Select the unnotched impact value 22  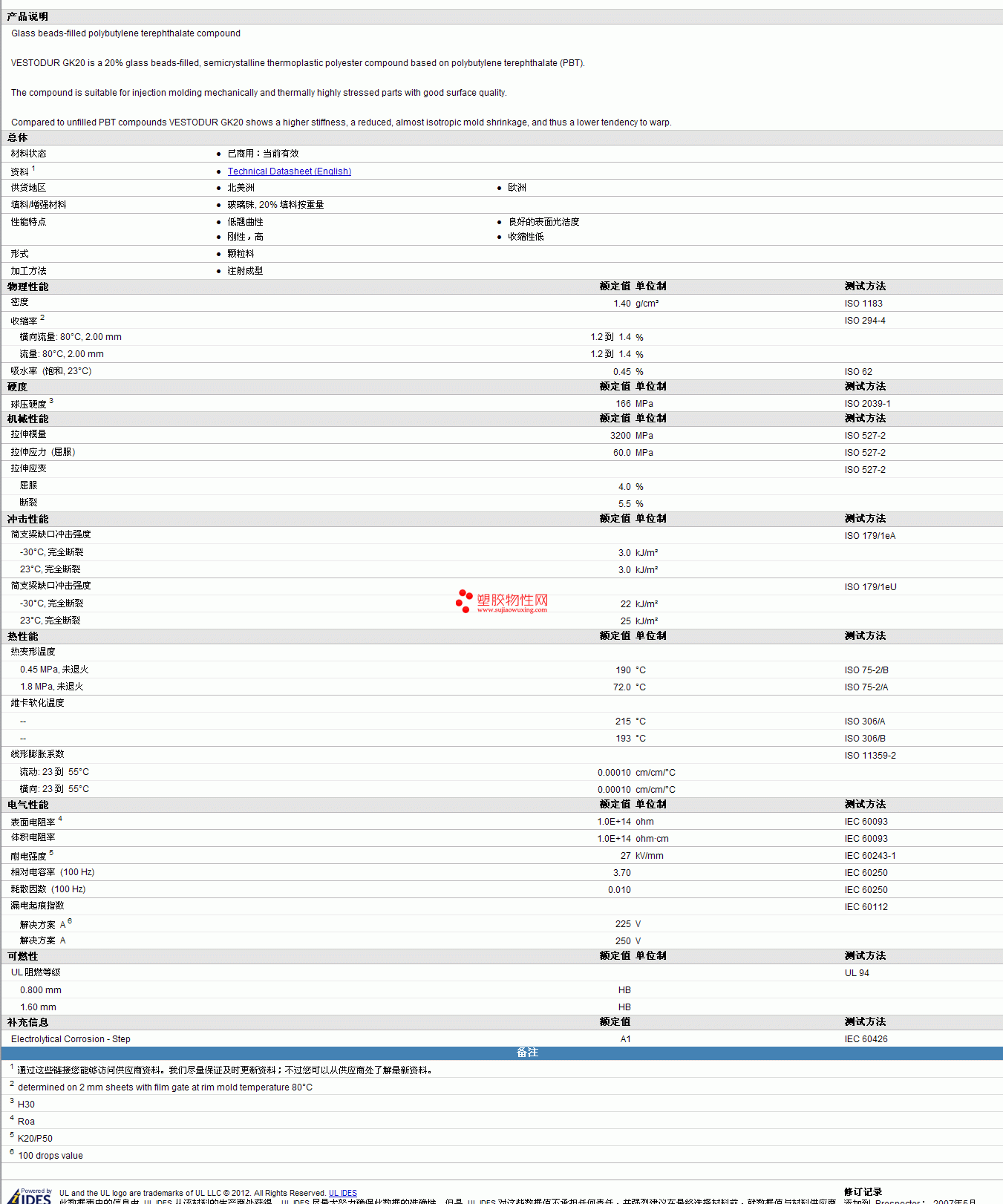626,604
